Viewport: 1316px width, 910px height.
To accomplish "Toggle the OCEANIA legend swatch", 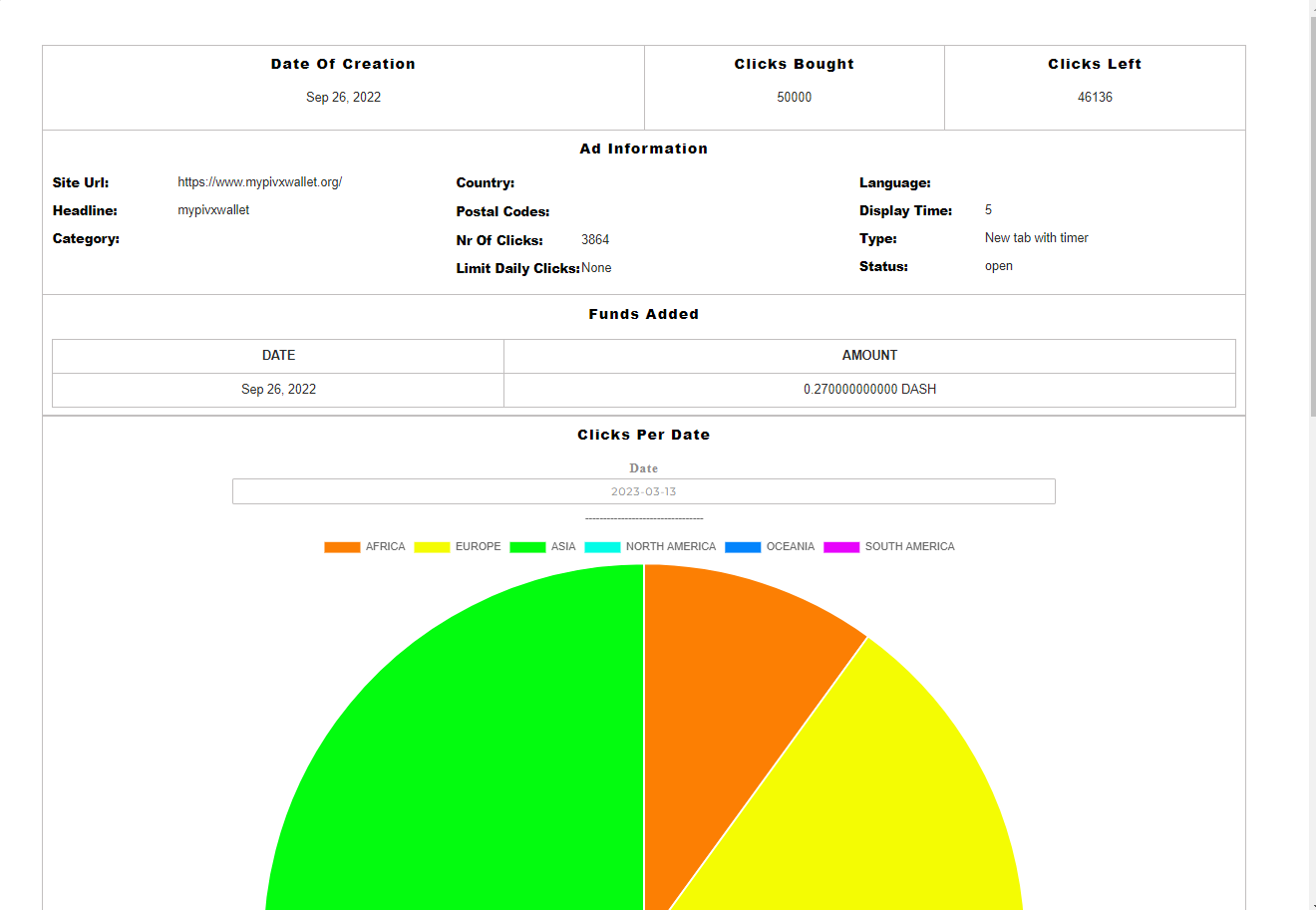I will (x=743, y=547).
